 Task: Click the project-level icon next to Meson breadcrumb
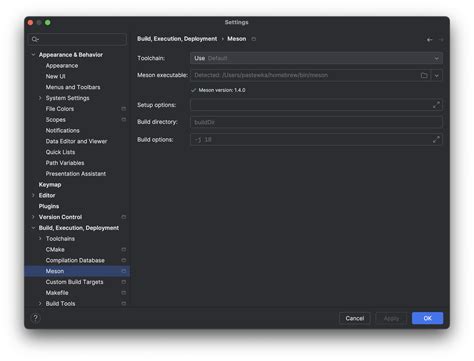click(254, 39)
